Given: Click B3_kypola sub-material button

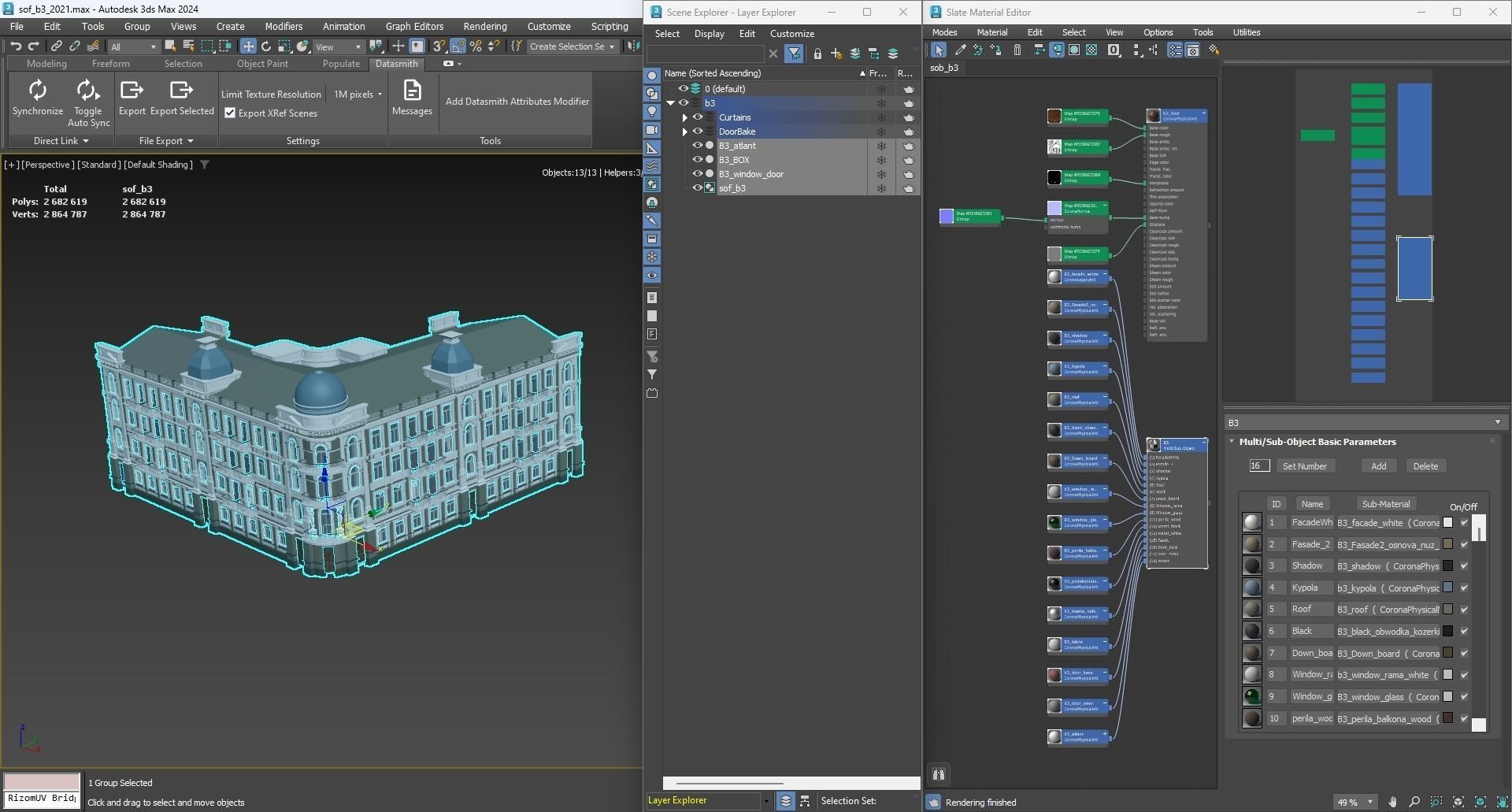Looking at the screenshot, I should (1388, 588).
